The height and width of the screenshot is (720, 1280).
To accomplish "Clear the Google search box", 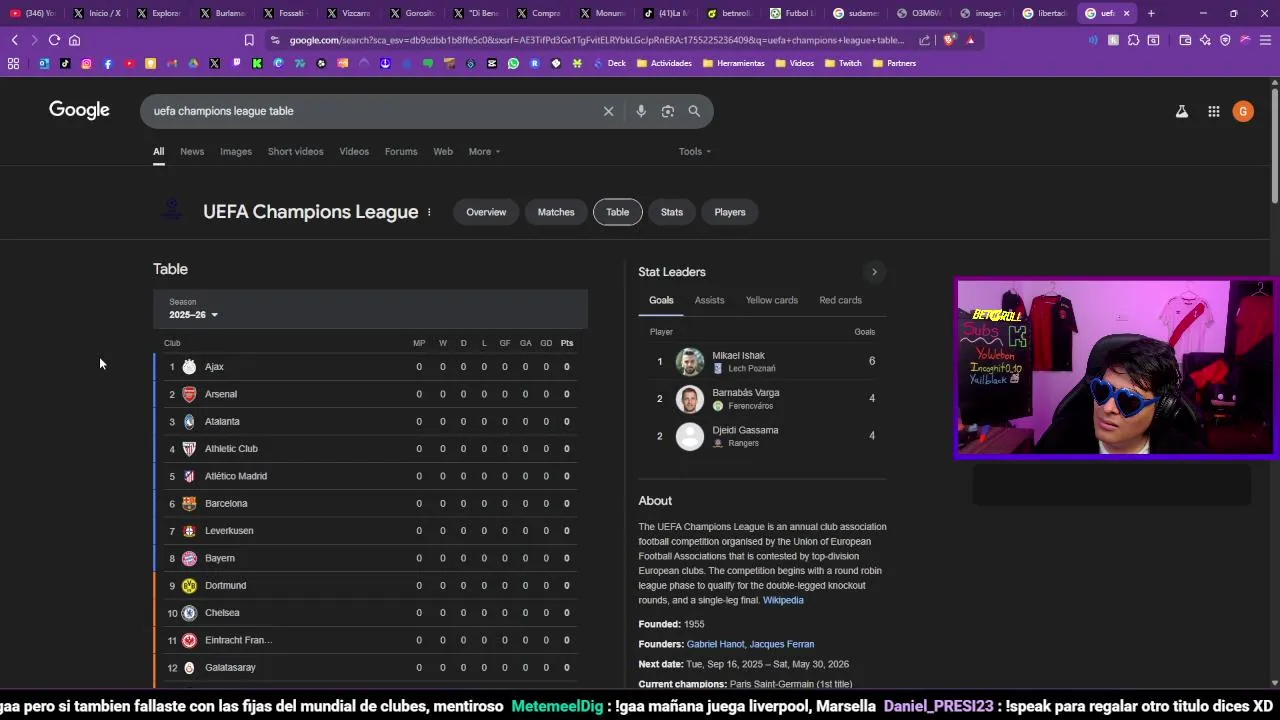I will tap(608, 111).
